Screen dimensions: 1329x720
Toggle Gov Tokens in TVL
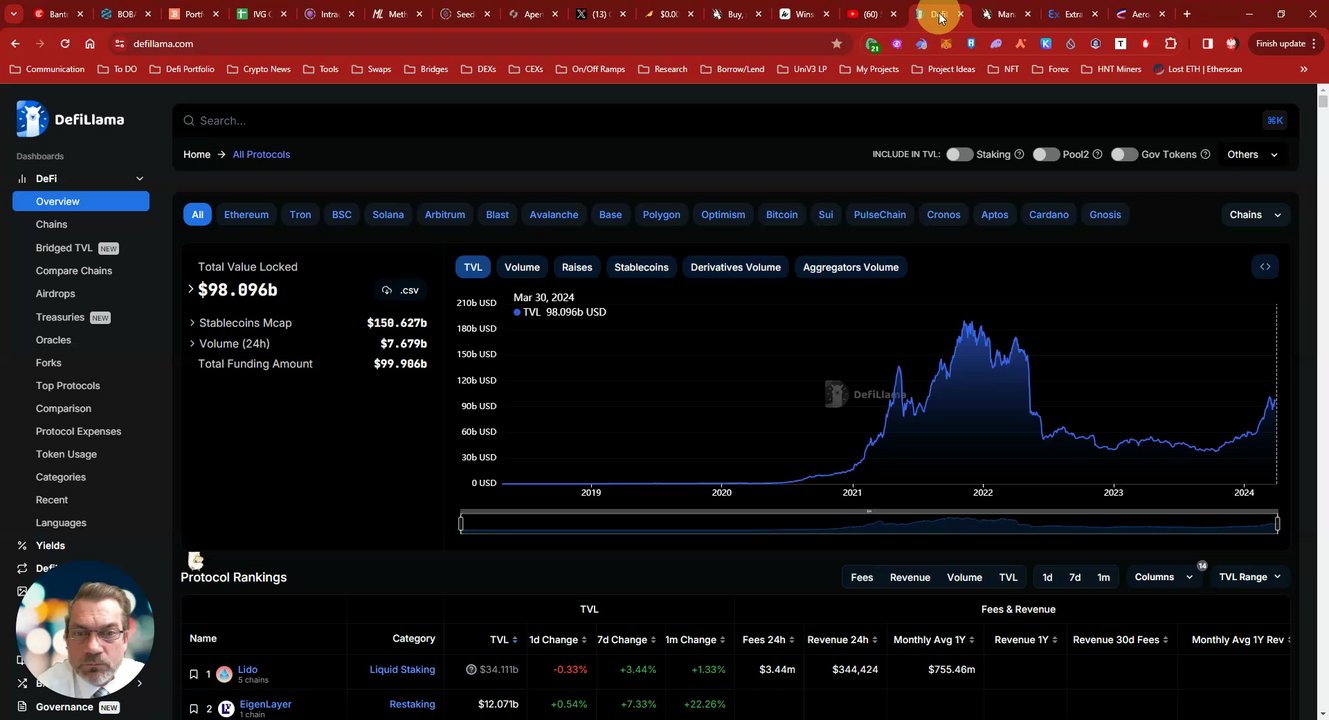[1124, 155]
